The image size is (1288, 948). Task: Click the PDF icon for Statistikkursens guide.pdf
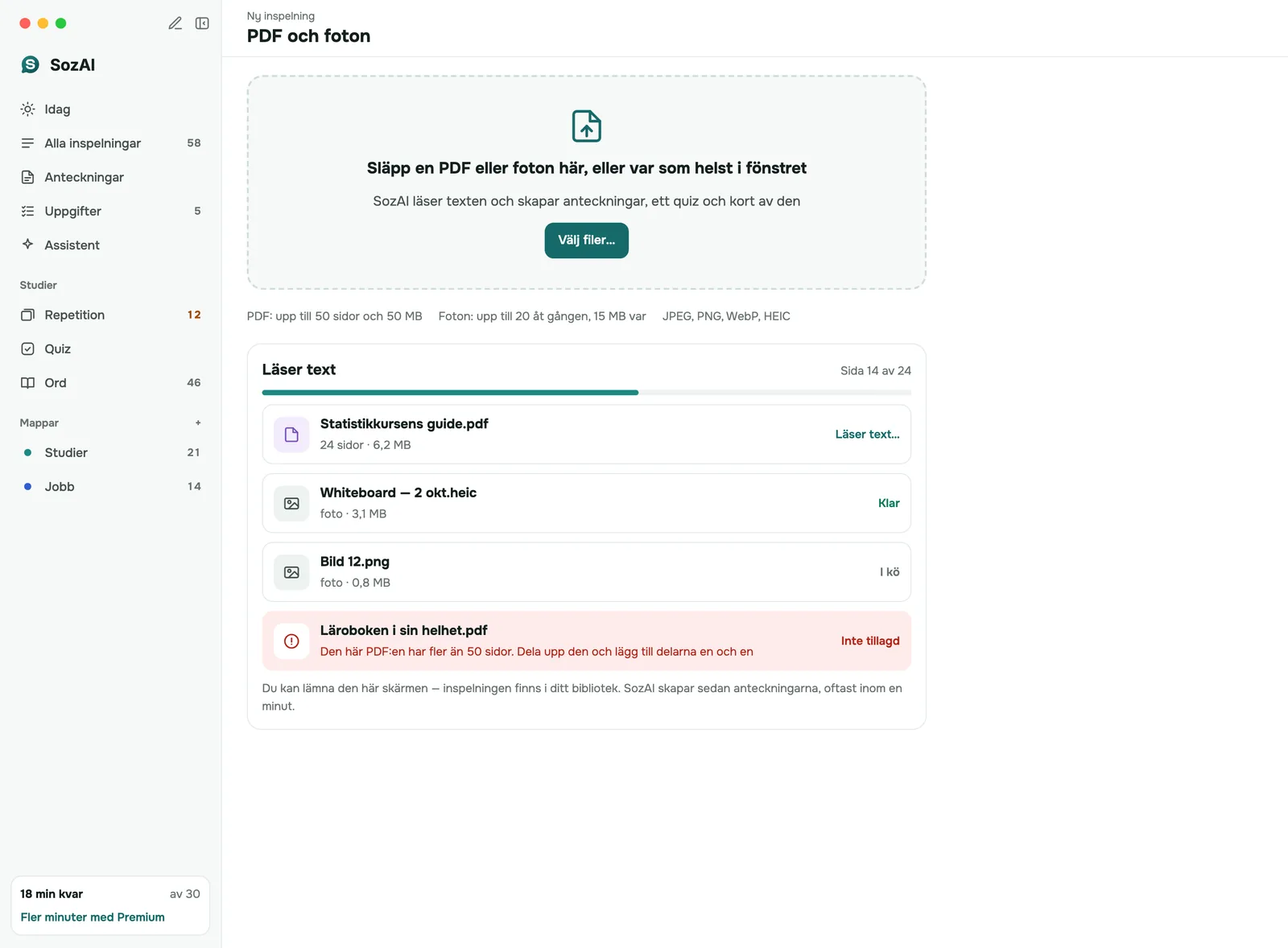pos(291,435)
